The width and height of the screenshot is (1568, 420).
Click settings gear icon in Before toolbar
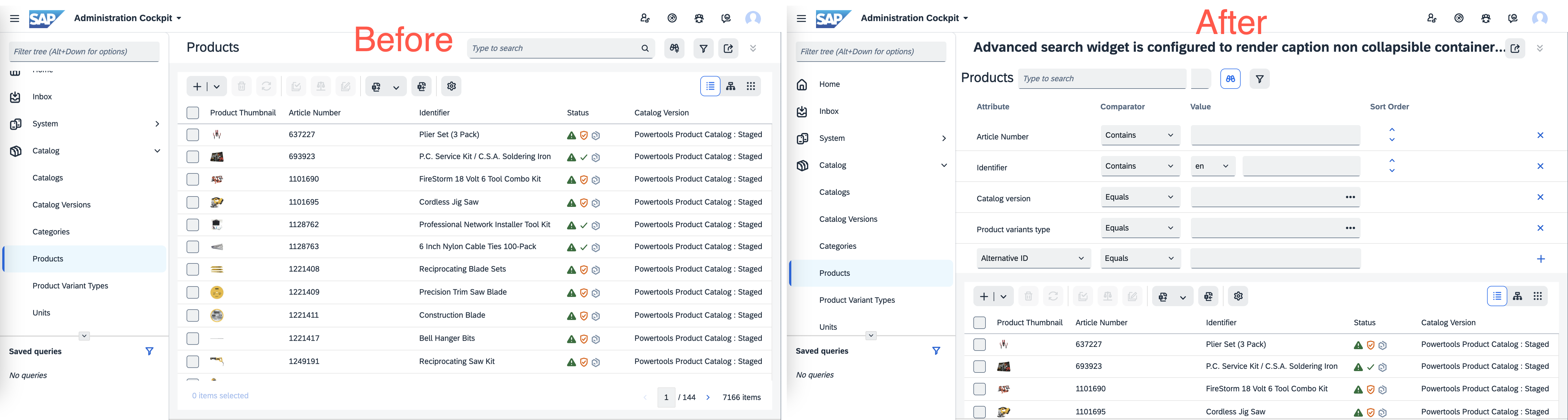tap(452, 86)
